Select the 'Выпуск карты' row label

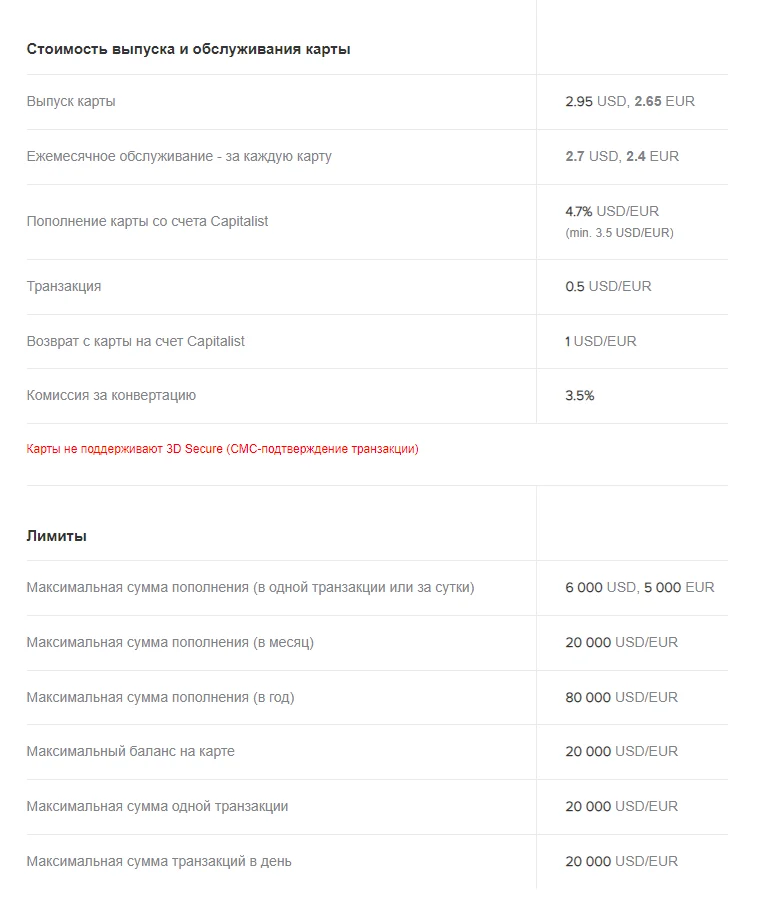(71, 102)
